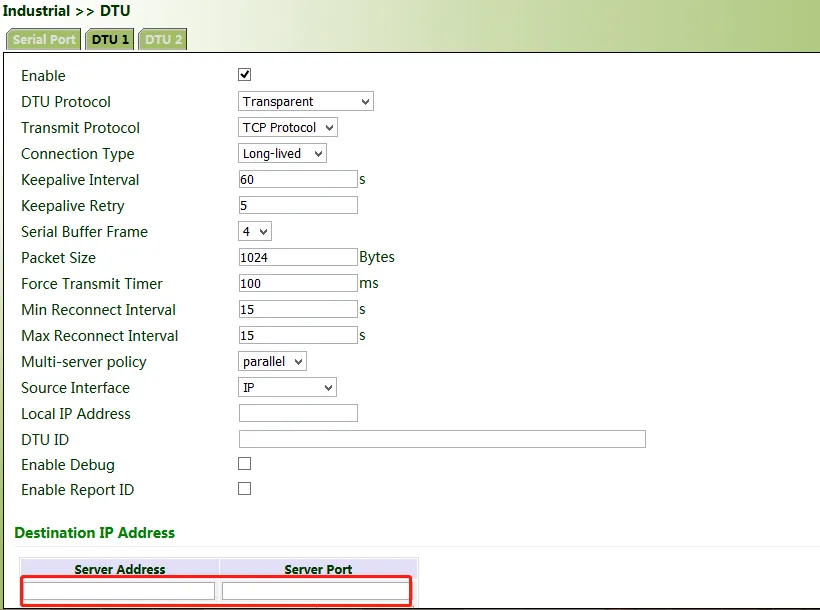This screenshot has height=610, width=820.
Task: Click the DTU ID input field
Action: [442, 439]
